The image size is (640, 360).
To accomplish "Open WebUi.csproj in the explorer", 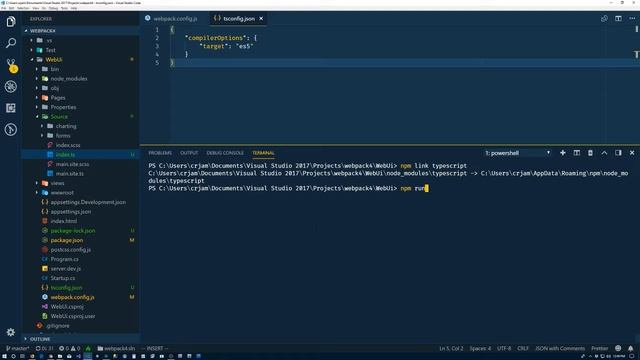I will tap(80, 307).
